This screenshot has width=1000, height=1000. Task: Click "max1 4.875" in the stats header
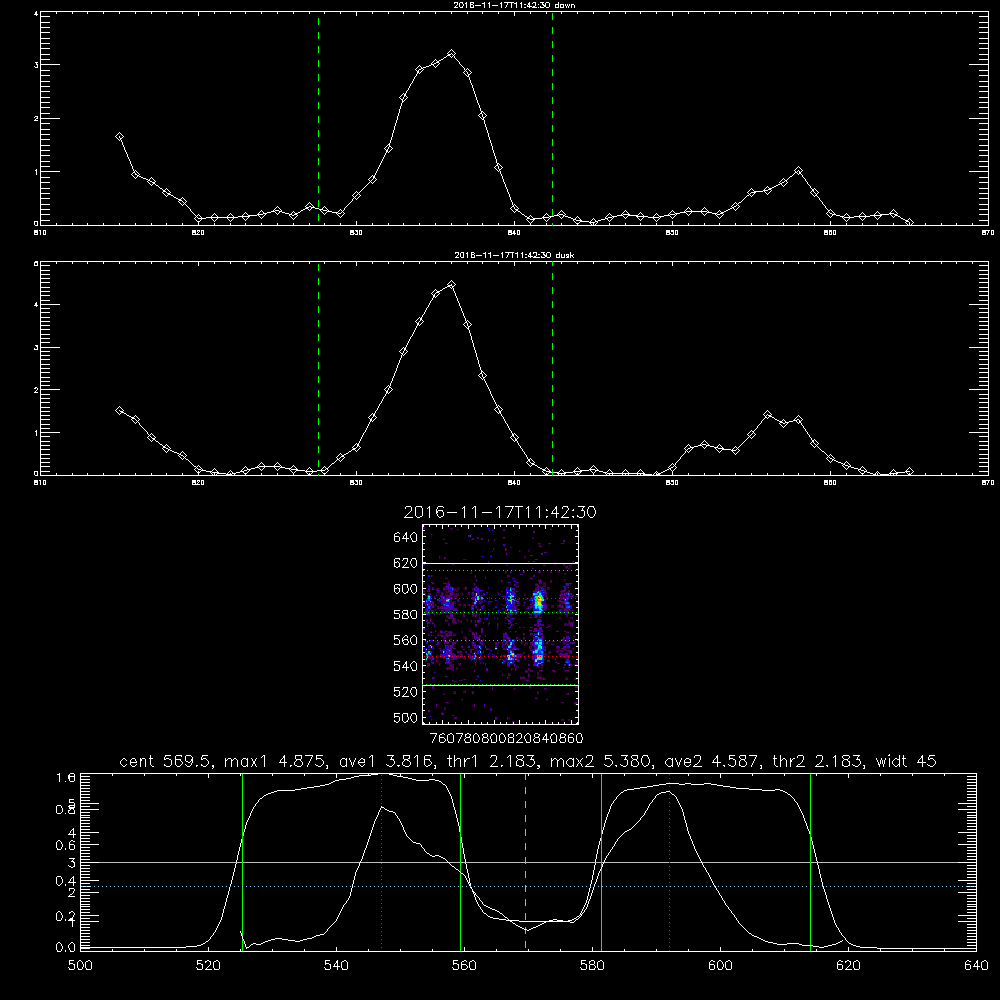(274, 761)
